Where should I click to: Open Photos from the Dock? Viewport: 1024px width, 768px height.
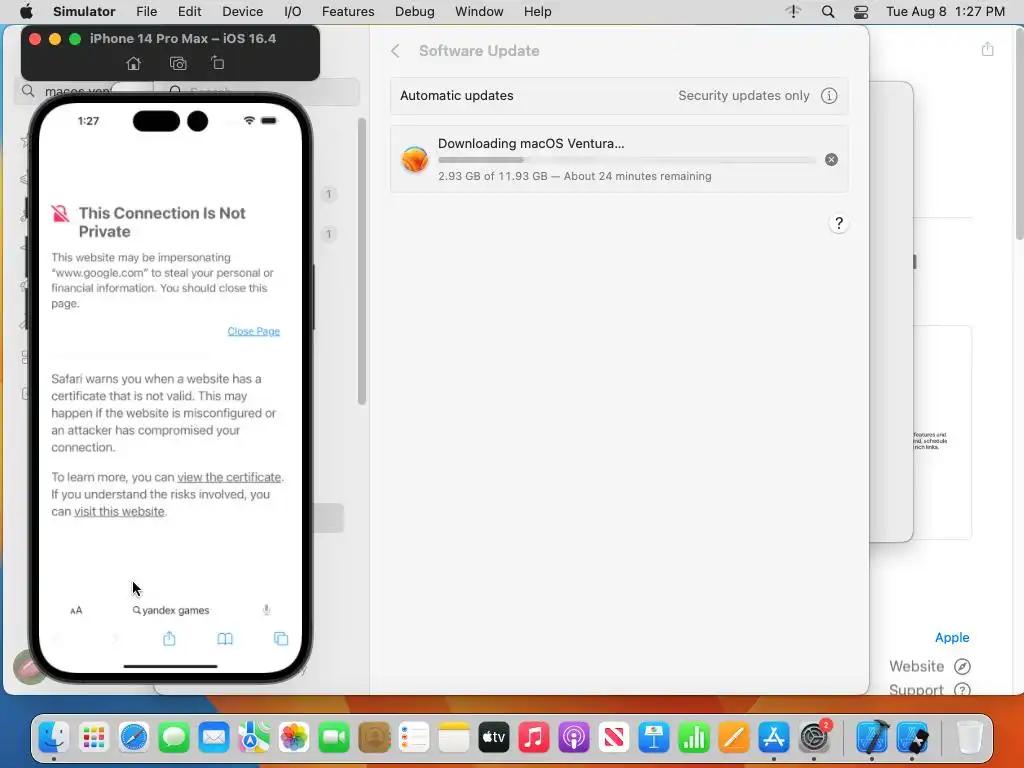[x=294, y=738]
